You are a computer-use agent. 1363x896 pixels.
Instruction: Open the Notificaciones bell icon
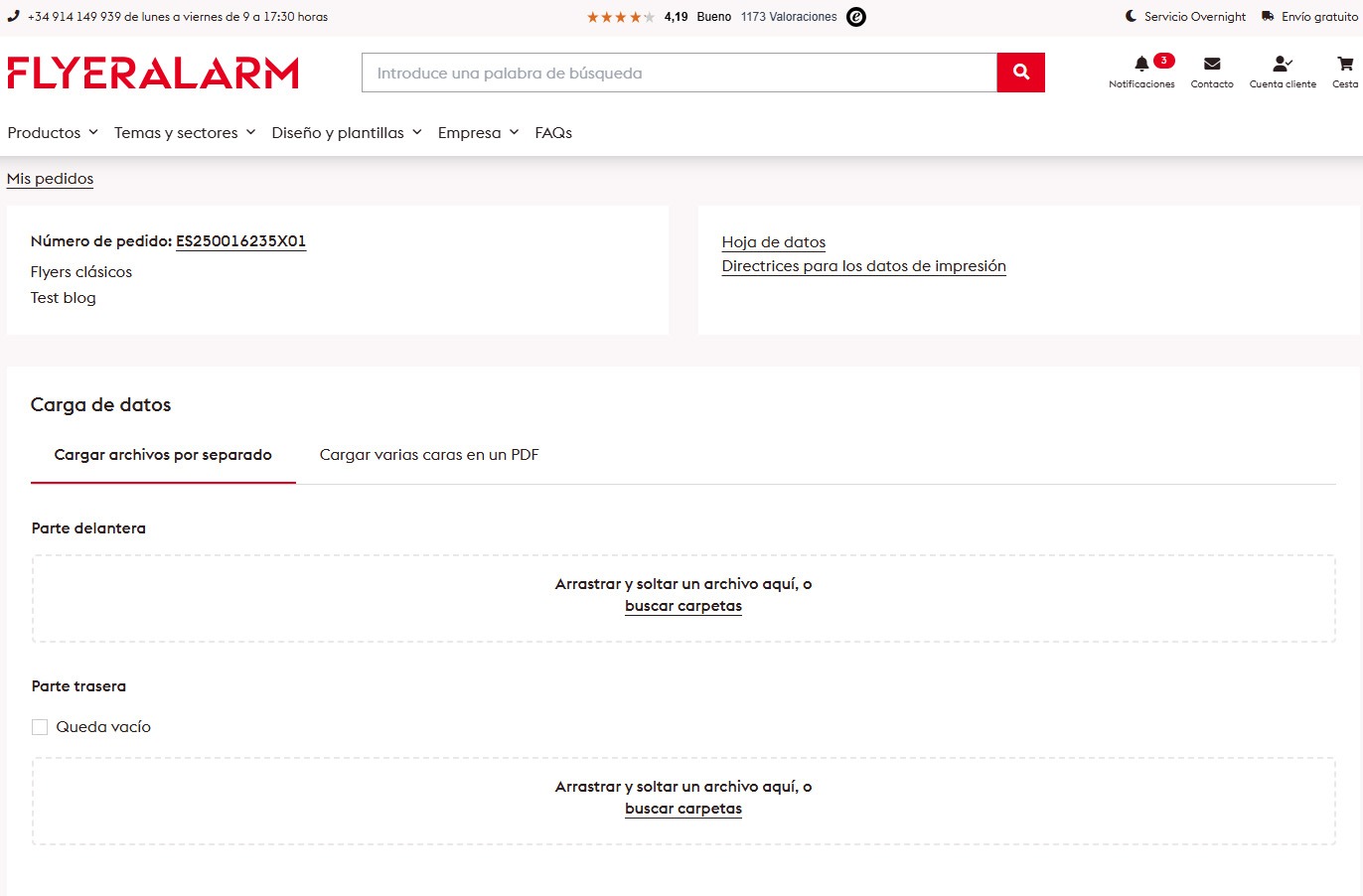(1142, 65)
